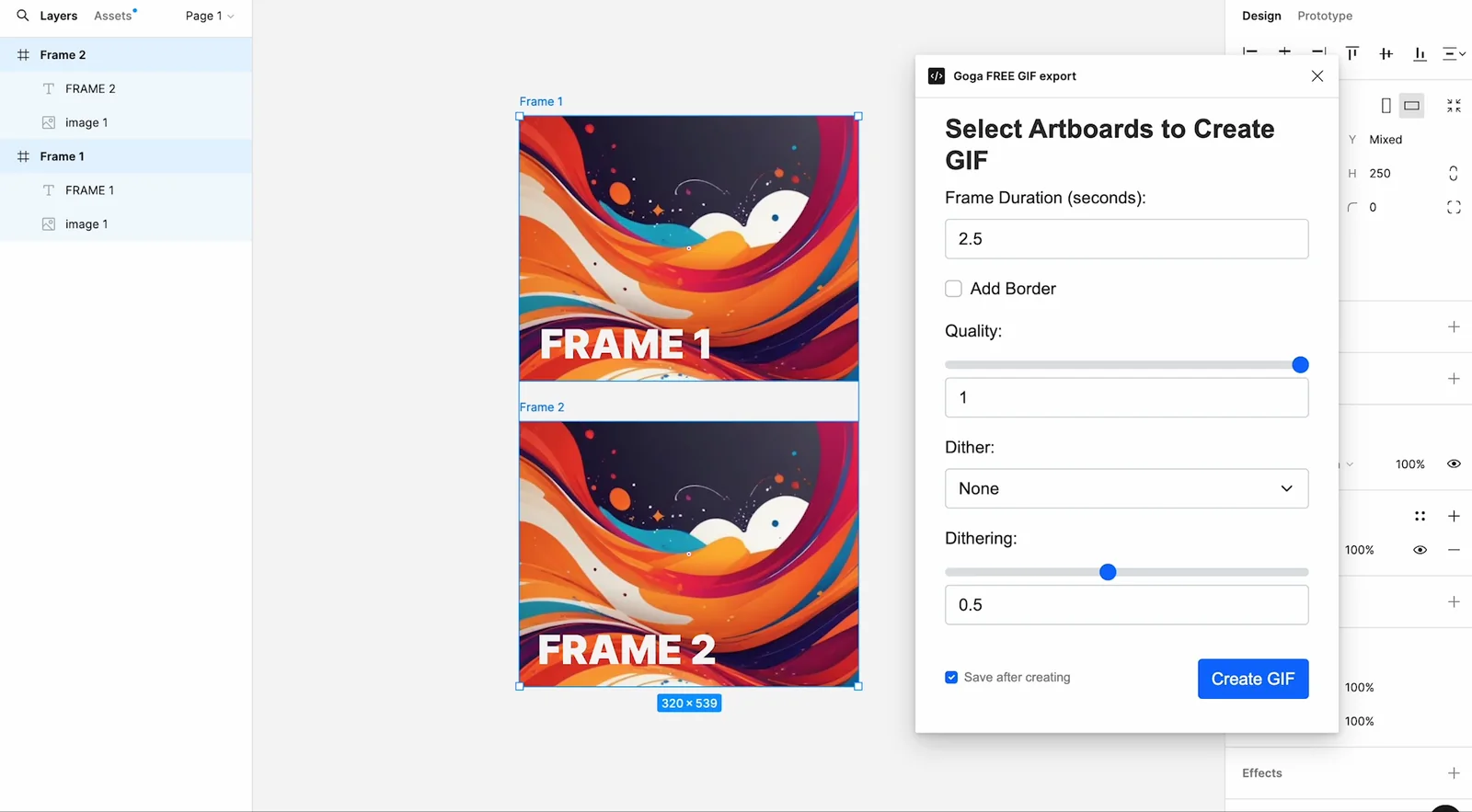
Task: Click the Frame 1 artwork on canvas
Action: 688,248
